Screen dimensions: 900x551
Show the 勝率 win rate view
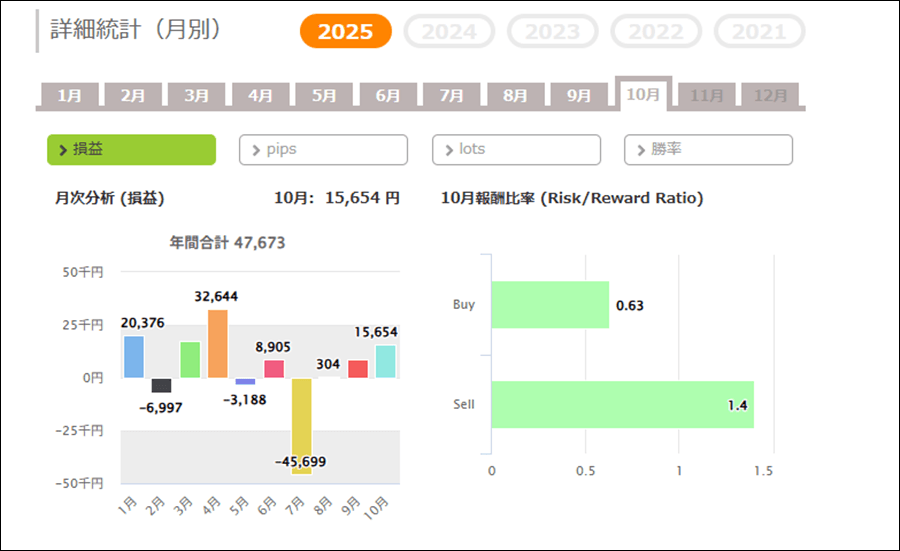point(708,149)
